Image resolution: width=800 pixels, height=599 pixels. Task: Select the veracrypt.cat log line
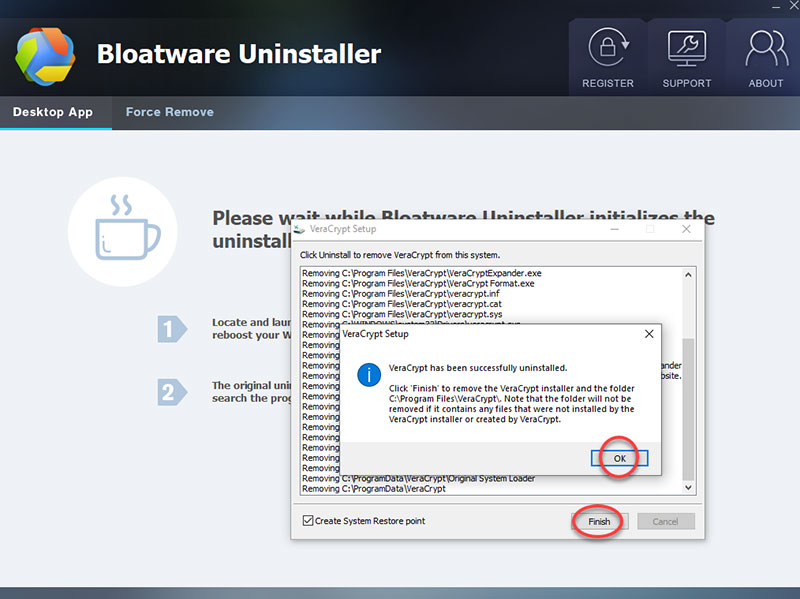tap(402, 304)
